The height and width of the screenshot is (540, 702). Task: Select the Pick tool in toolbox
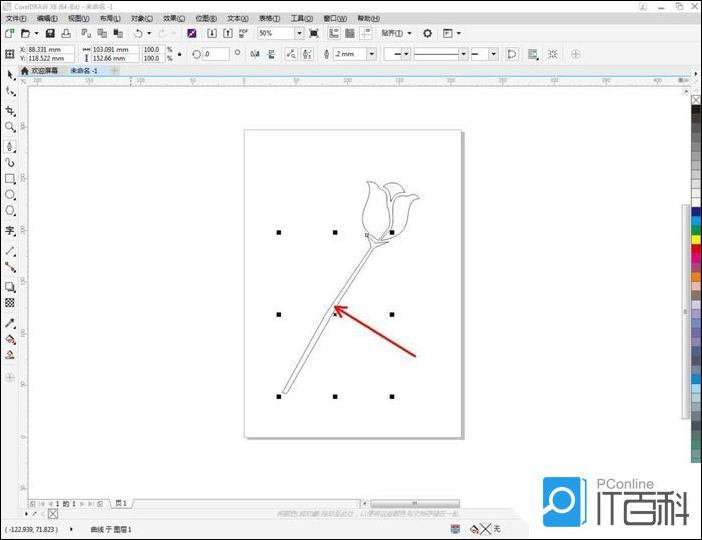click(10, 75)
